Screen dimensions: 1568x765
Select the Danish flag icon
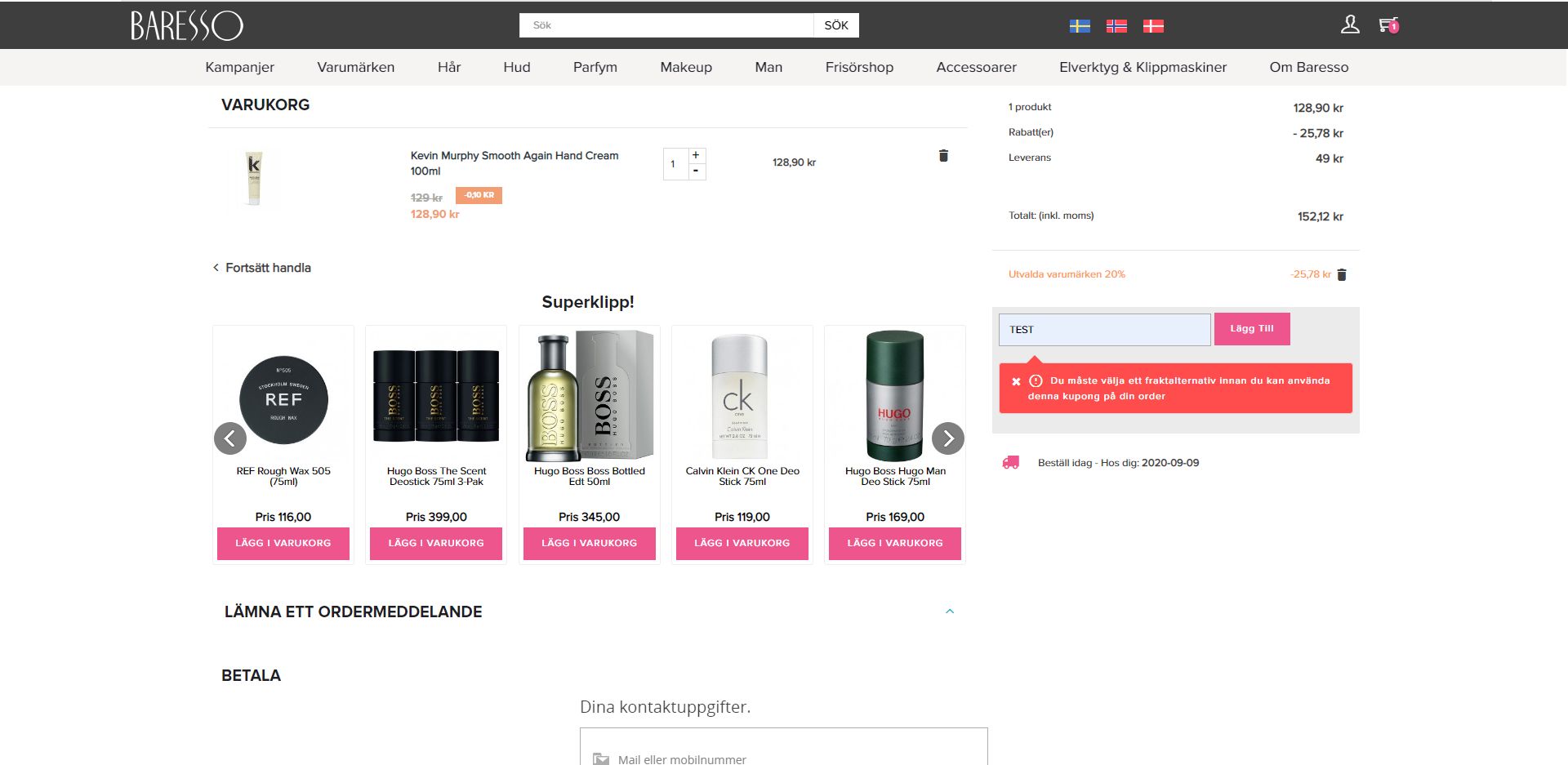point(1153,26)
